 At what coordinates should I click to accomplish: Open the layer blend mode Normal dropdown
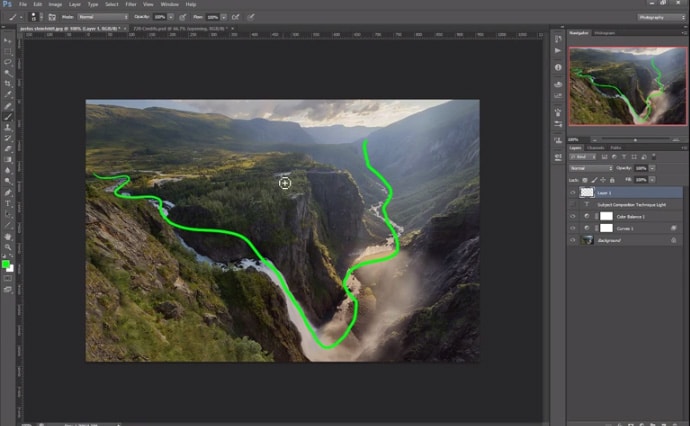pyautogui.click(x=588, y=168)
